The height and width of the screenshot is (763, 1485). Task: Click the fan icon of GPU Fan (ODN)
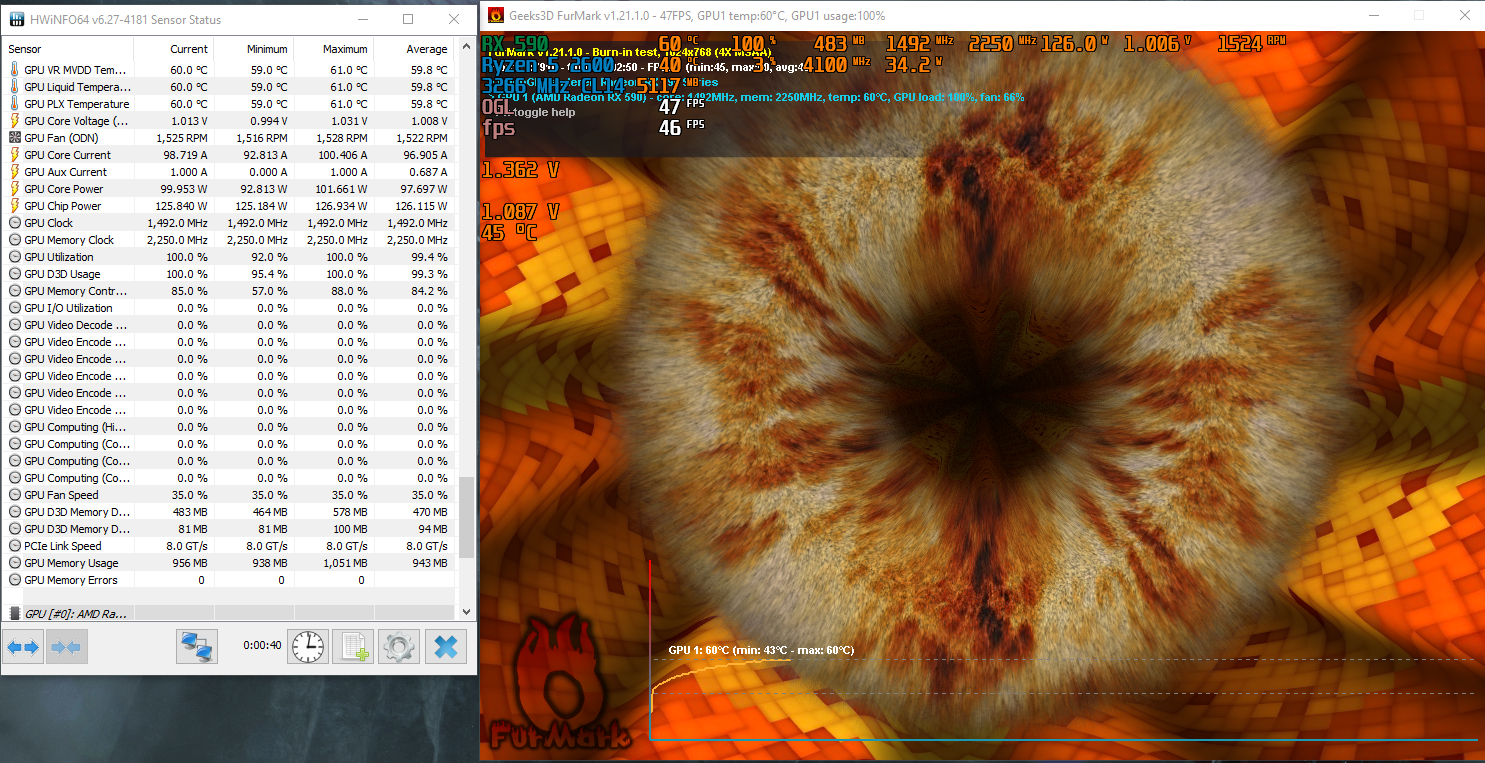pos(14,138)
